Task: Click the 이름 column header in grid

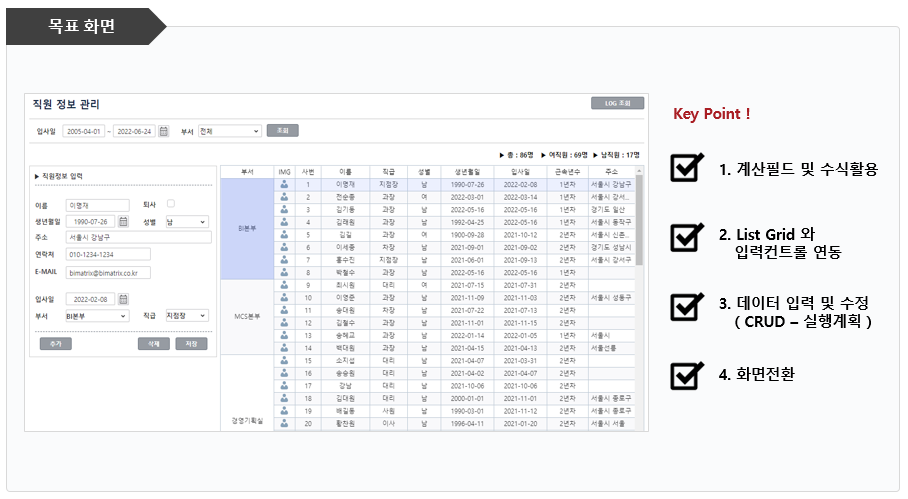Action: click(345, 172)
